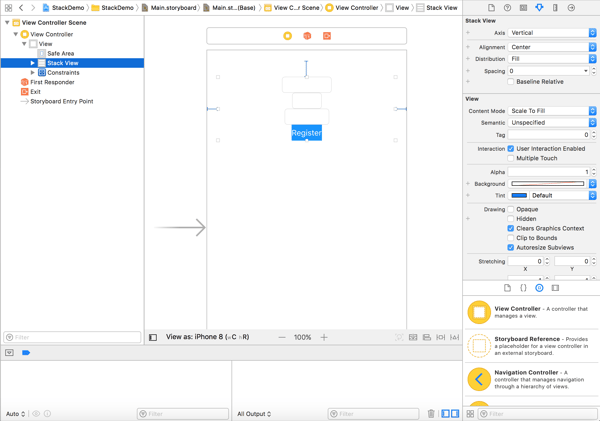This screenshot has width=600, height=421.
Task: Enable Multiple Touch checkbox
Action: pos(511,158)
